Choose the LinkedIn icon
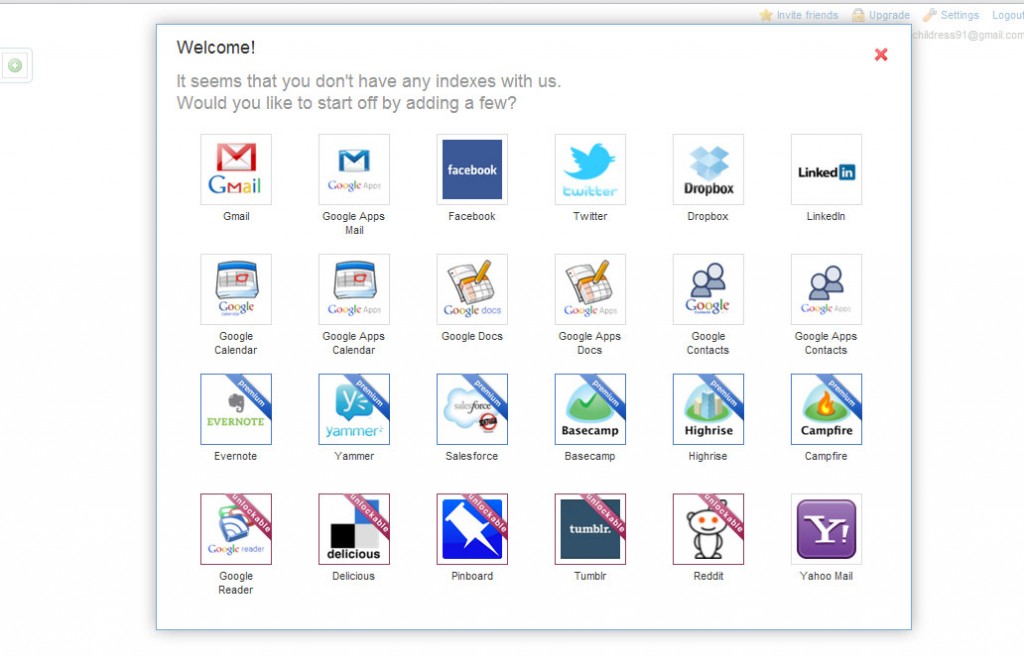 coord(826,169)
